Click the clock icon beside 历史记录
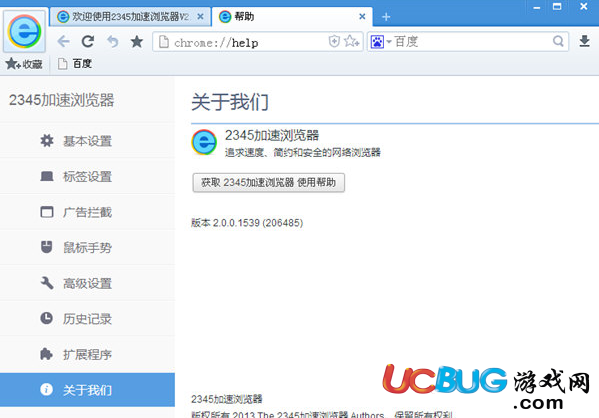The height and width of the screenshot is (418, 599). click(x=47, y=318)
